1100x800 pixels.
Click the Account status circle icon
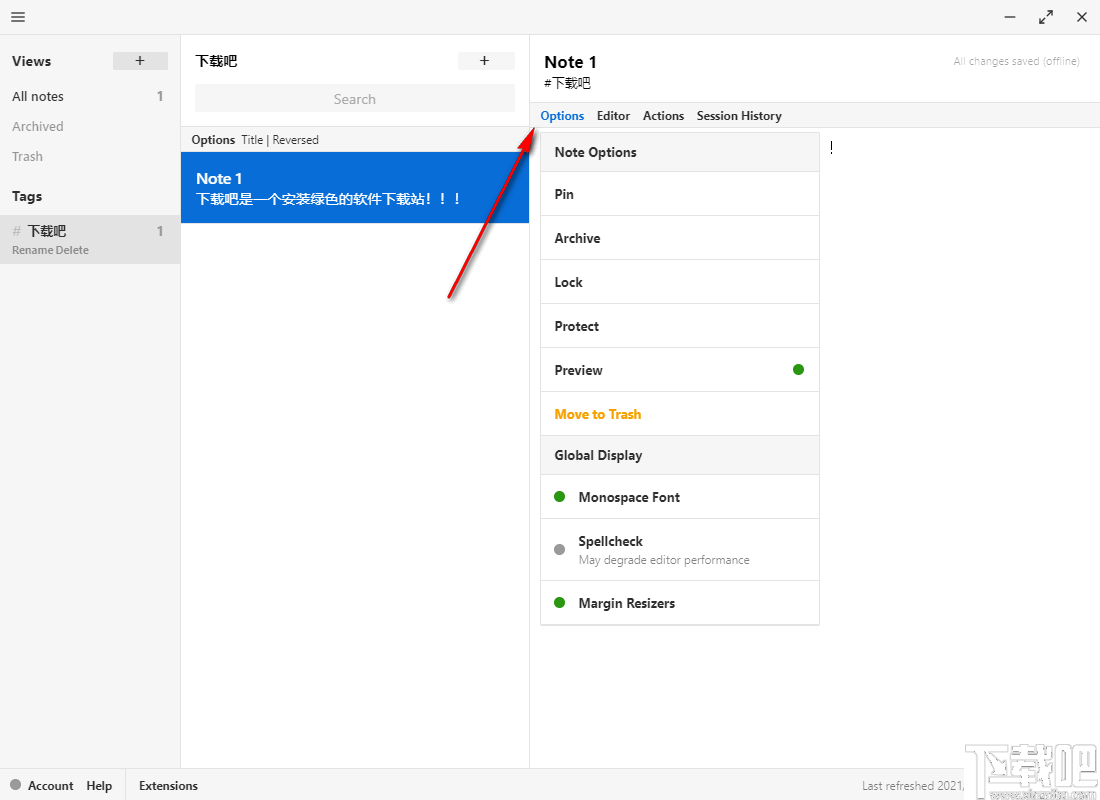click(x=15, y=785)
